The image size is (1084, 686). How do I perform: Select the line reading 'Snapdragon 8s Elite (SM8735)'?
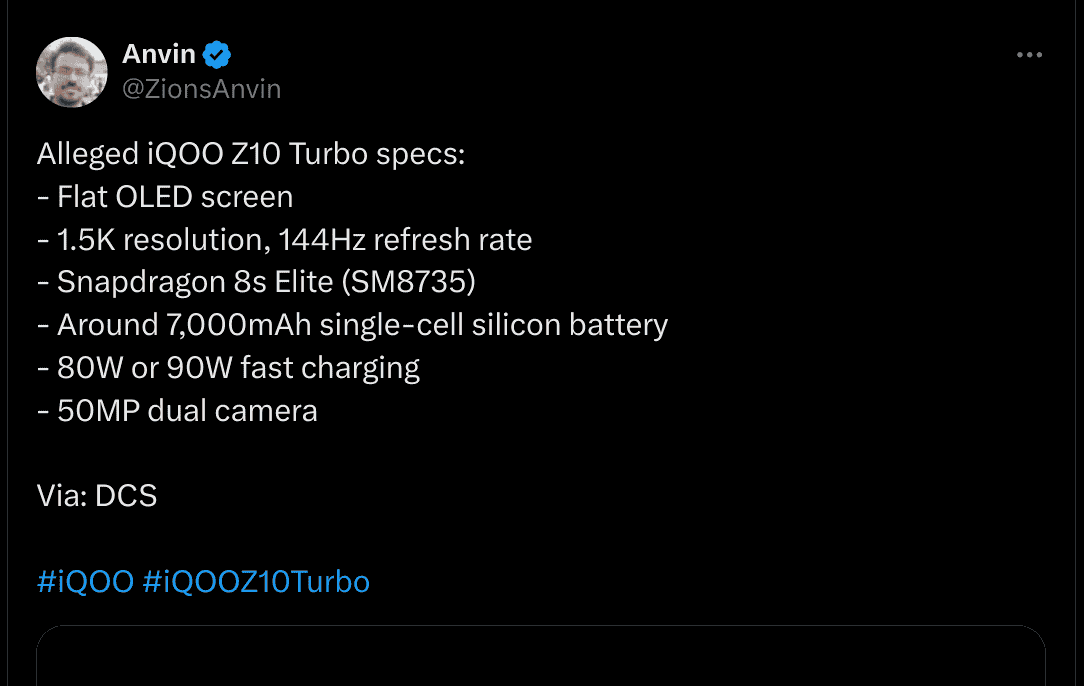(x=255, y=281)
